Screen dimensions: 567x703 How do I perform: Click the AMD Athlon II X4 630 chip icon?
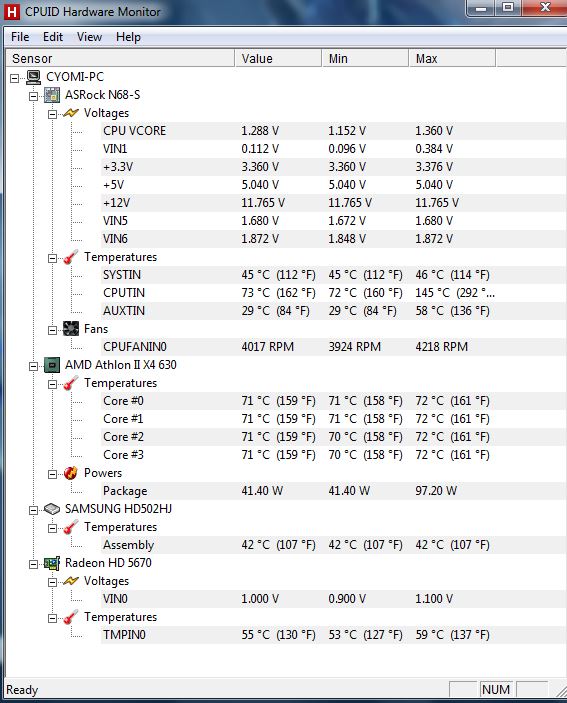tap(52, 365)
